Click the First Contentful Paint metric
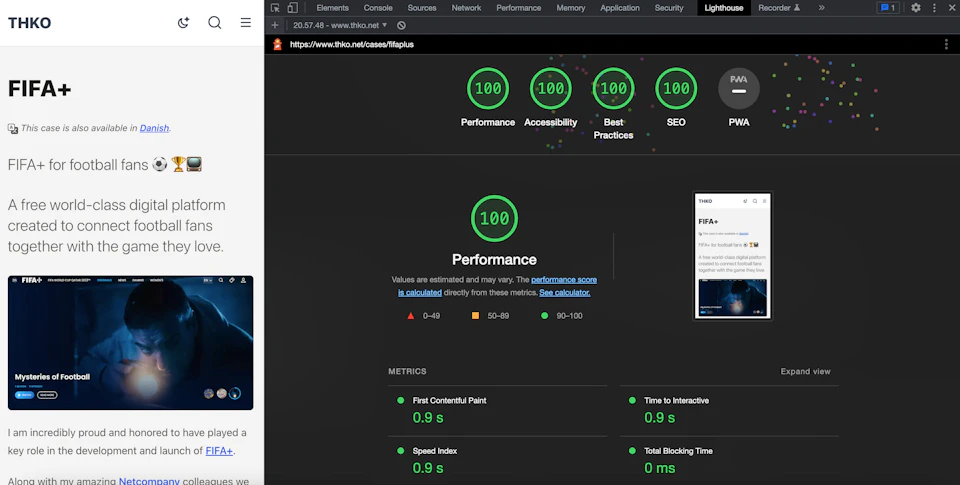This screenshot has height=485, width=960. point(497,411)
